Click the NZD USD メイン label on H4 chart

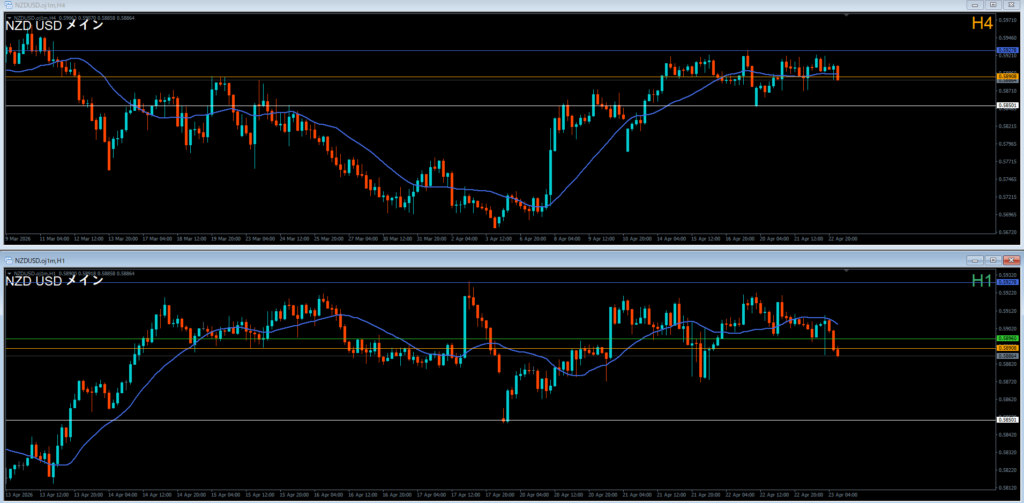tap(55, 26)
